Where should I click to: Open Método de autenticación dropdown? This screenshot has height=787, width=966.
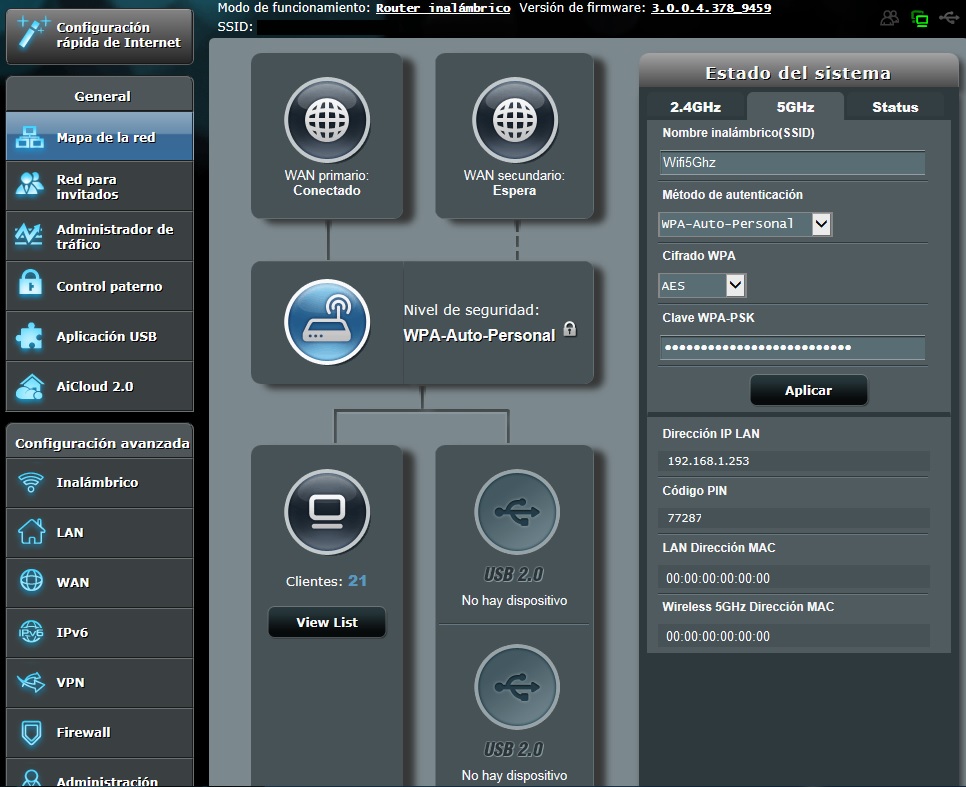(x=745, y=224)
